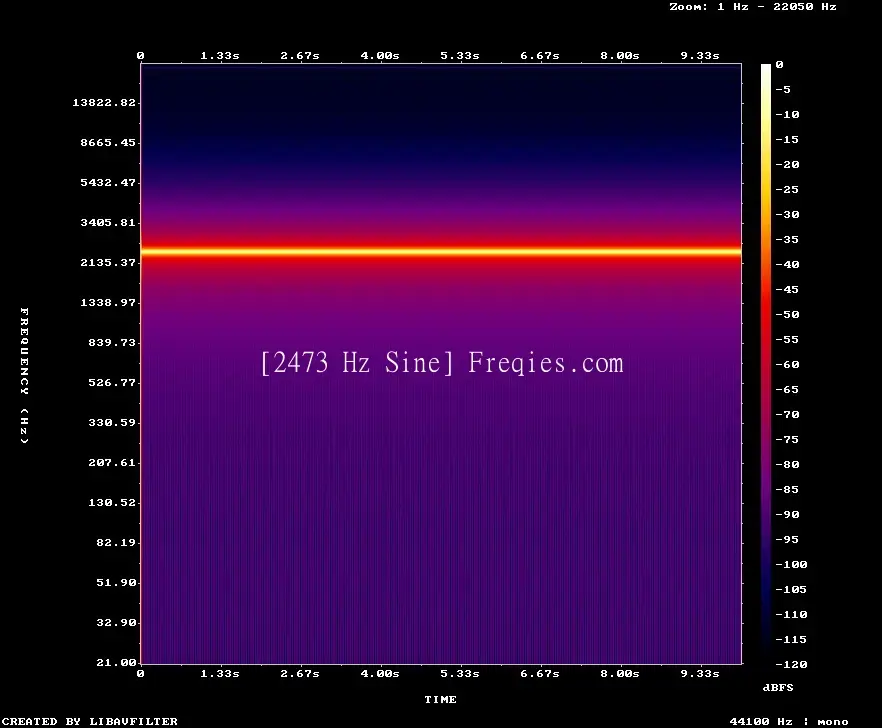Click the -120 dBFS scale value

[x=791, y=664]
